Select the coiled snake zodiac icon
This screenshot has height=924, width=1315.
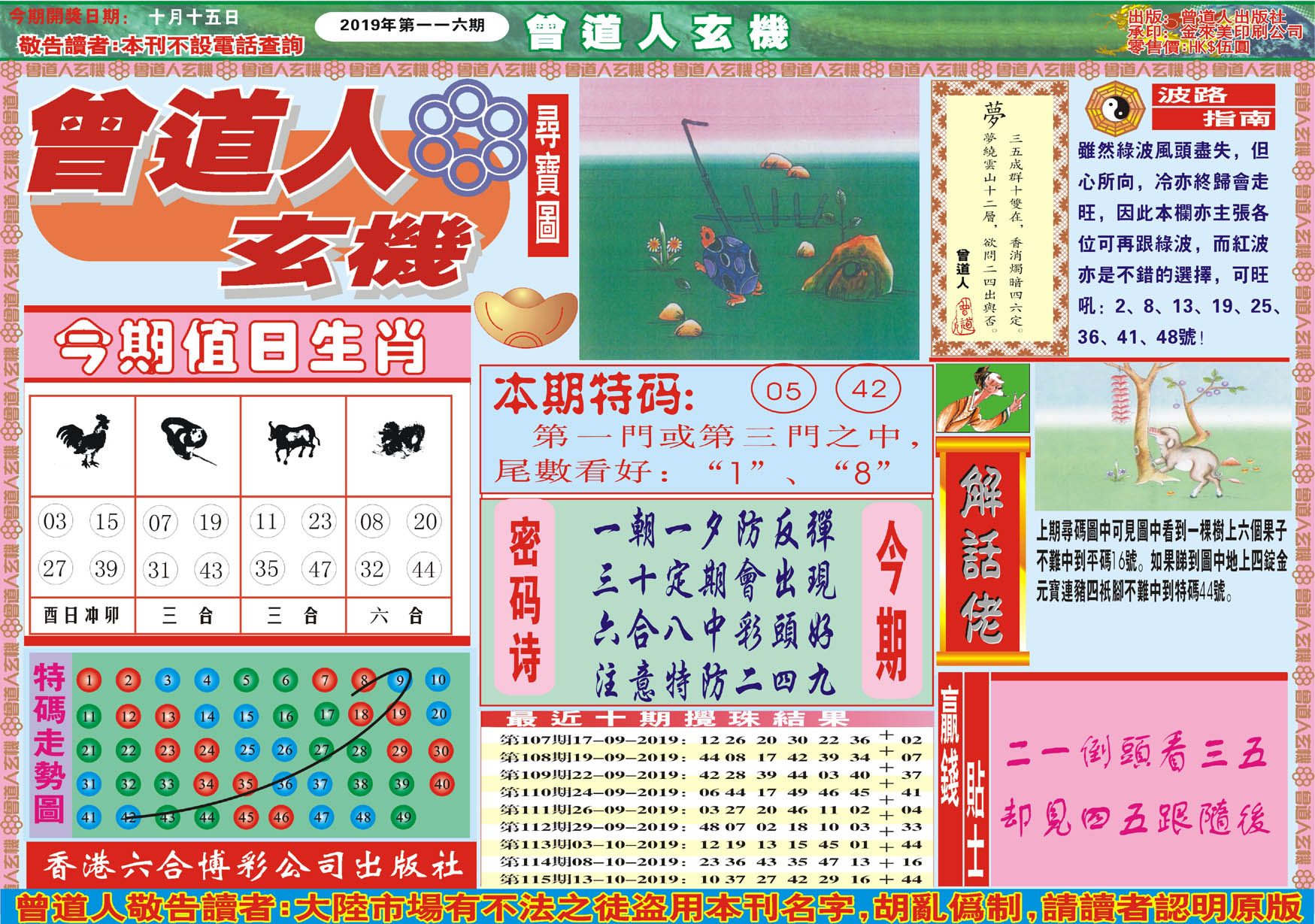pos(186,440)
